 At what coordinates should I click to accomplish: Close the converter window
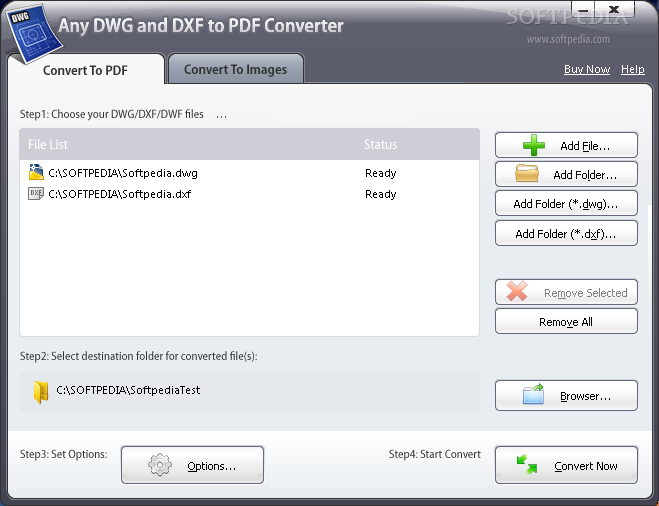[614, 9]
